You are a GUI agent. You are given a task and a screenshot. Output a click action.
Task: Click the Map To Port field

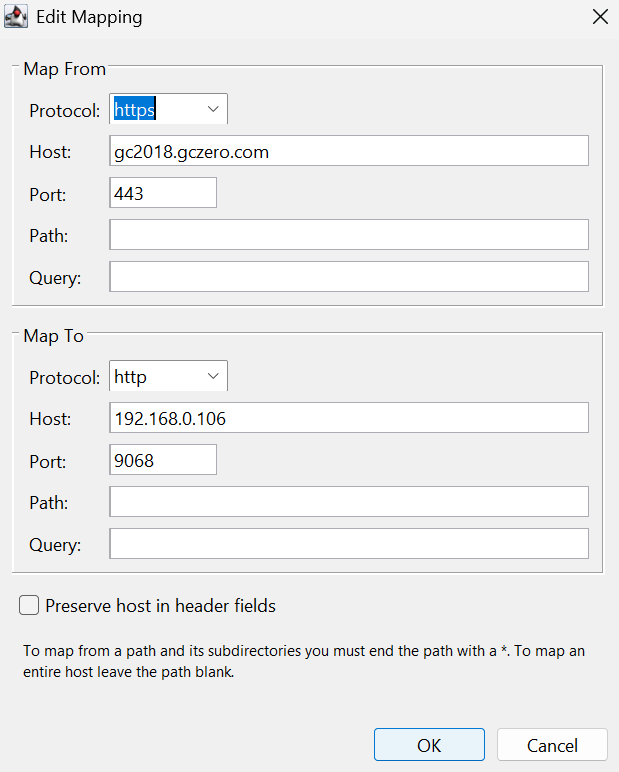tap(163, 460)
